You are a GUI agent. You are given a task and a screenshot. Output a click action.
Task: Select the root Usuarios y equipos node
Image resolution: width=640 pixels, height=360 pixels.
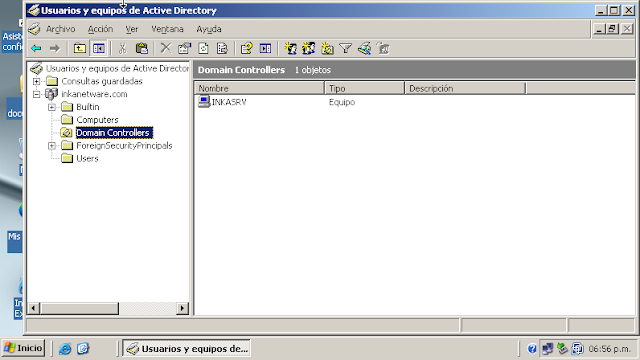pyautogui.click(x=117, y=69)
